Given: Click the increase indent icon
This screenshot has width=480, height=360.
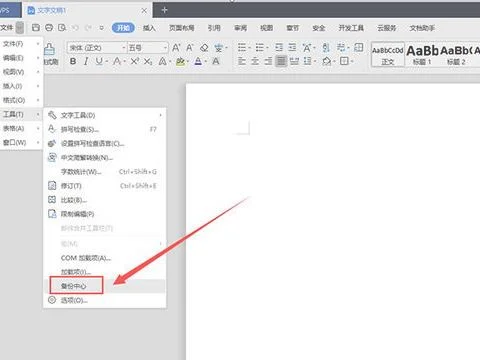Looking at the screenshot, I should pos(292,48).
